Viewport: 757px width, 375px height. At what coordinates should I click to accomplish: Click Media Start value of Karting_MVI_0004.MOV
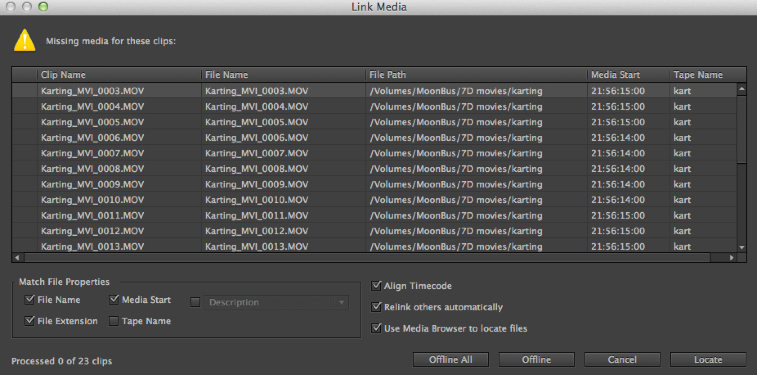coord(618,106)
